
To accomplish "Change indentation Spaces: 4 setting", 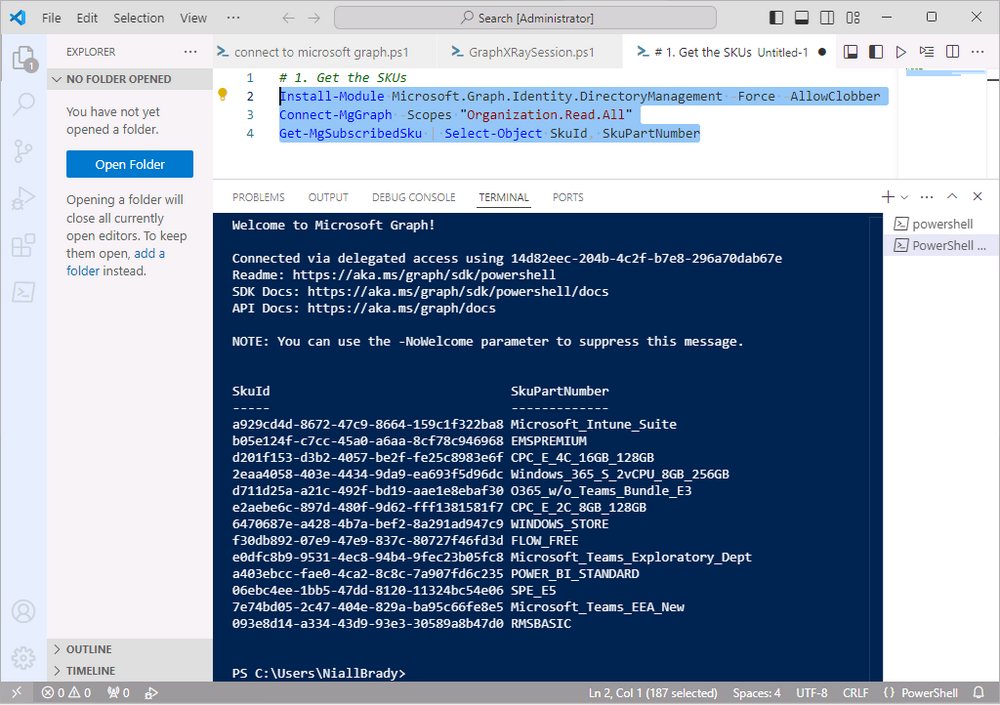I will point(756,692).
